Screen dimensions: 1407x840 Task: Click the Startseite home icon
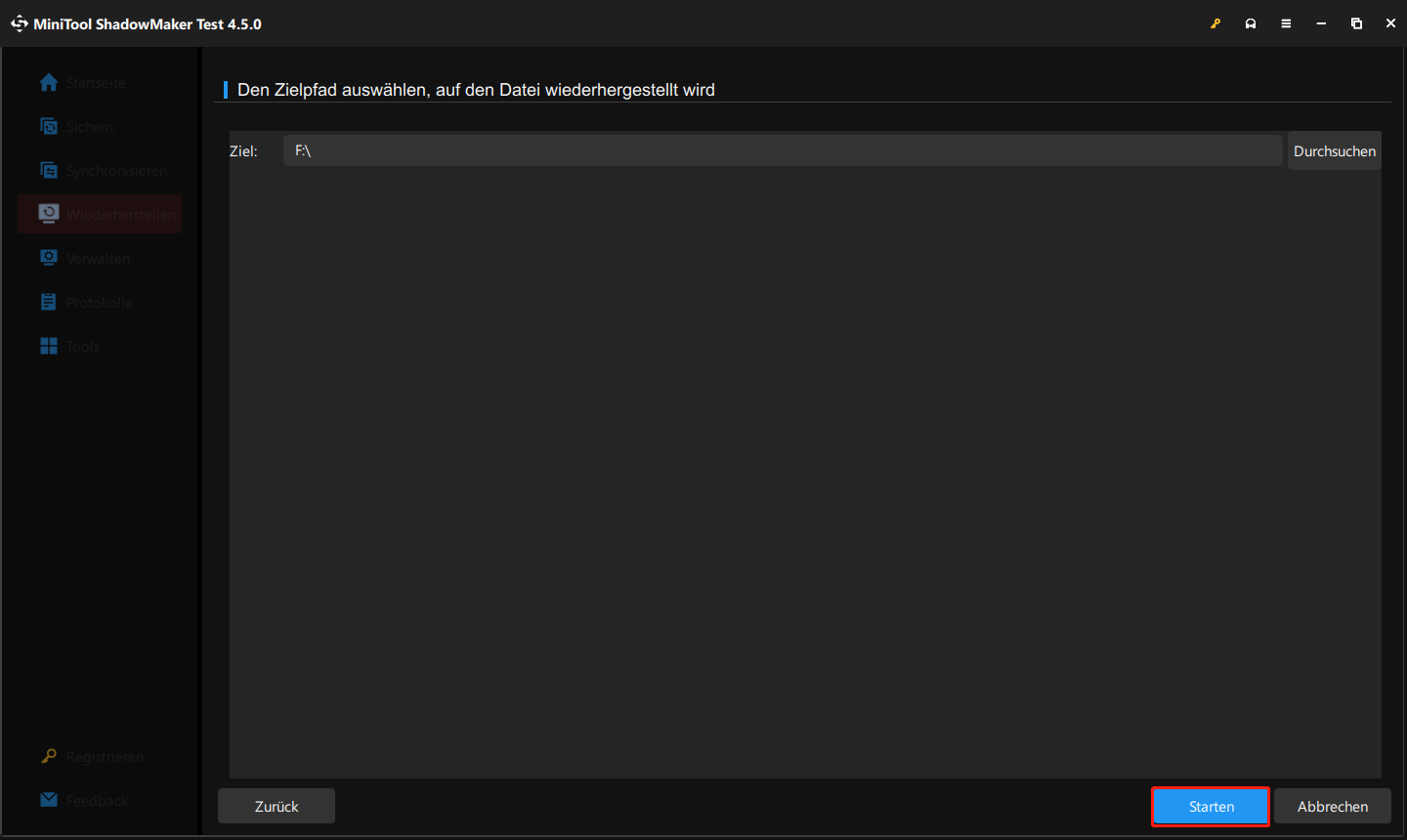pyautogui.click(x=49, y=83)
